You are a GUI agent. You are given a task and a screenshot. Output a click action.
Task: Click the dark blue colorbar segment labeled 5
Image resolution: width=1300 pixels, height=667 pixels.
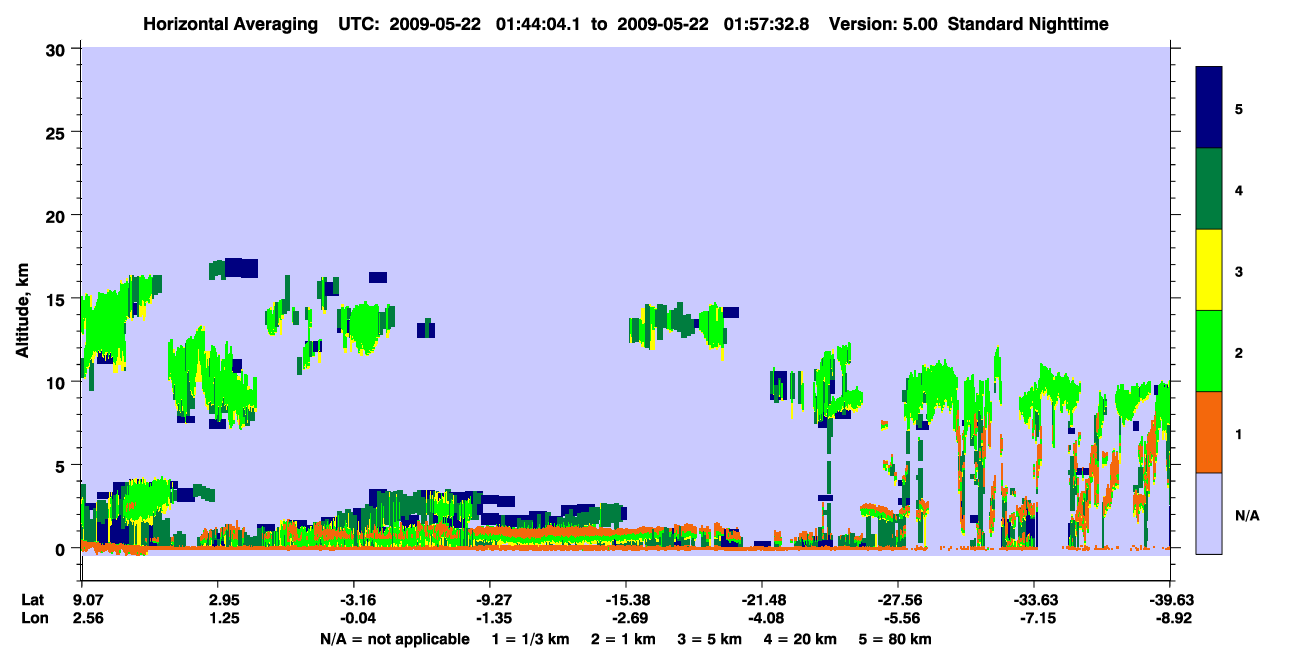[x=1209, y=108]
